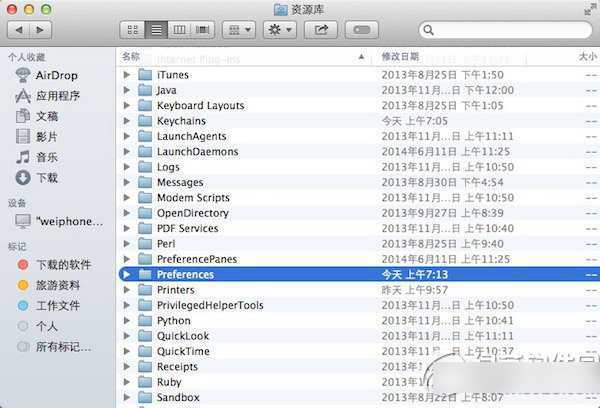Click the sort direction arrow in 名称 header

point(361,57)
